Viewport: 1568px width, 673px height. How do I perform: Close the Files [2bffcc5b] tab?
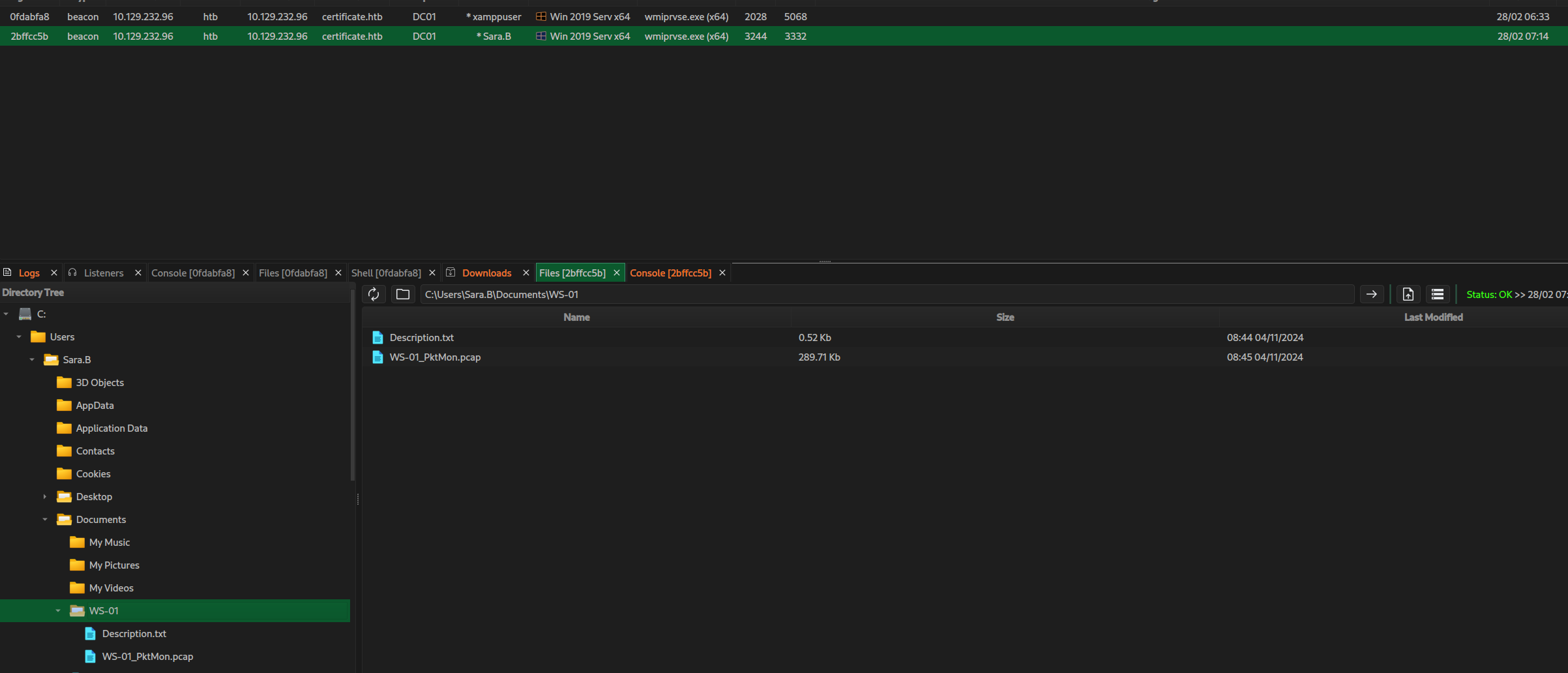coord(616,273)
